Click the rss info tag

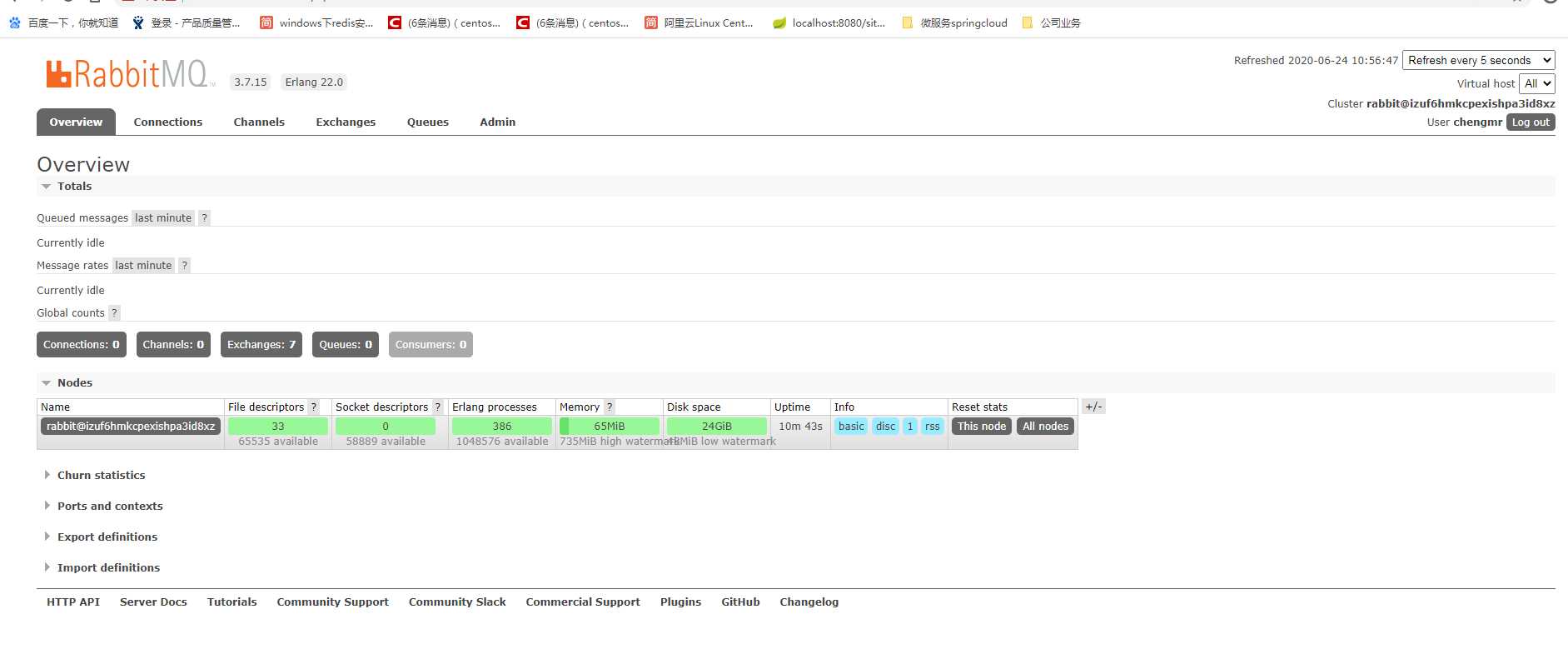(932, 427)
